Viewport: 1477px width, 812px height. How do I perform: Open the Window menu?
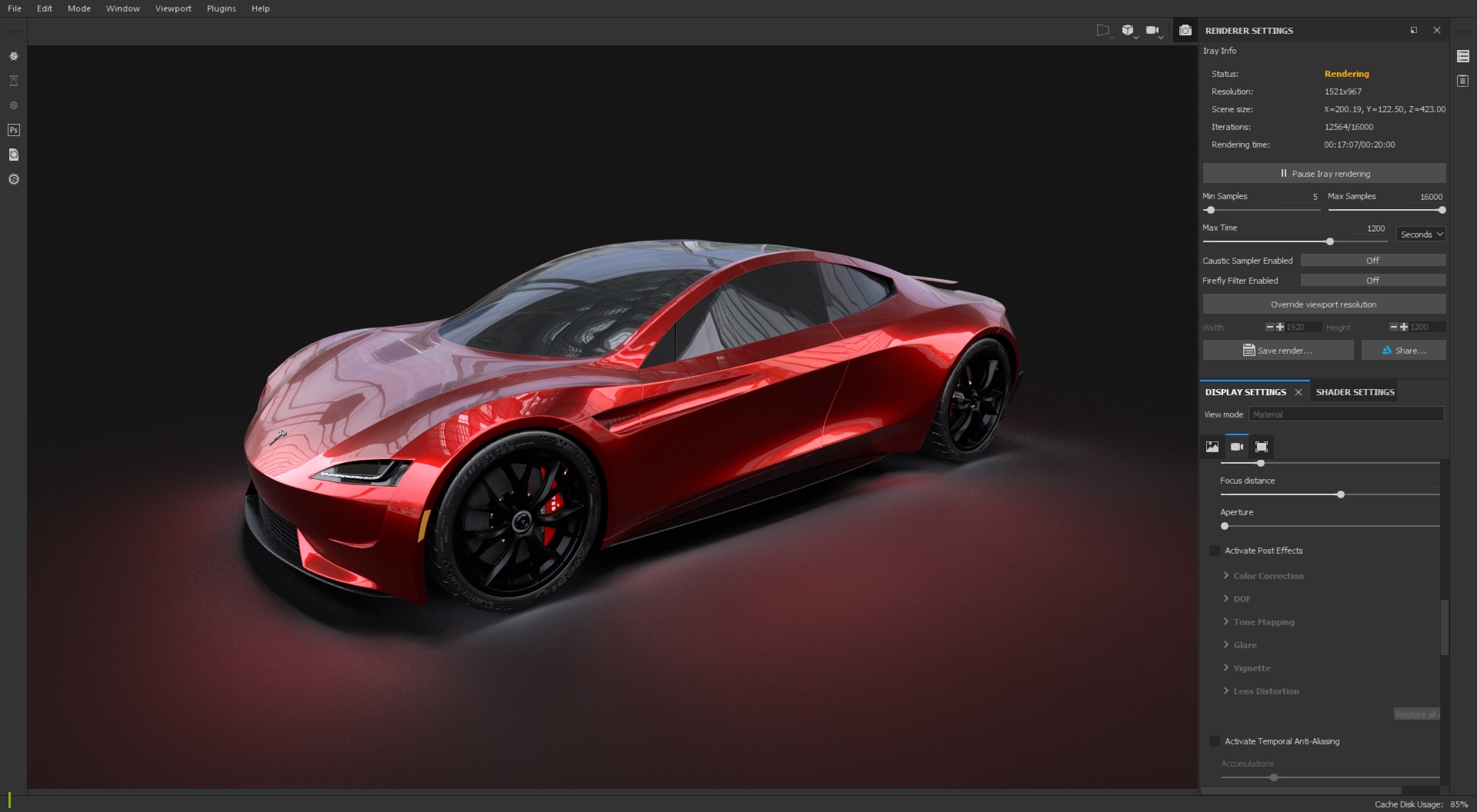tap(123, 8)
